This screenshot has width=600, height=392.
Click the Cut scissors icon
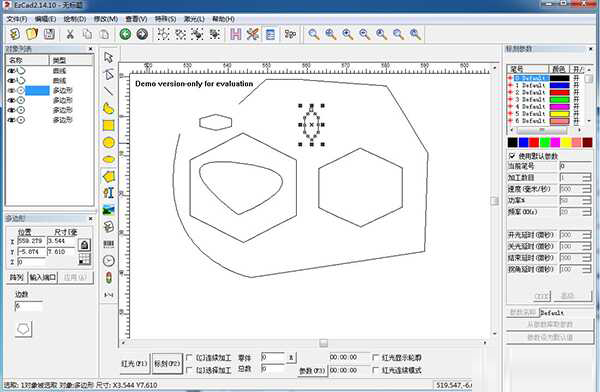(70, 34)
